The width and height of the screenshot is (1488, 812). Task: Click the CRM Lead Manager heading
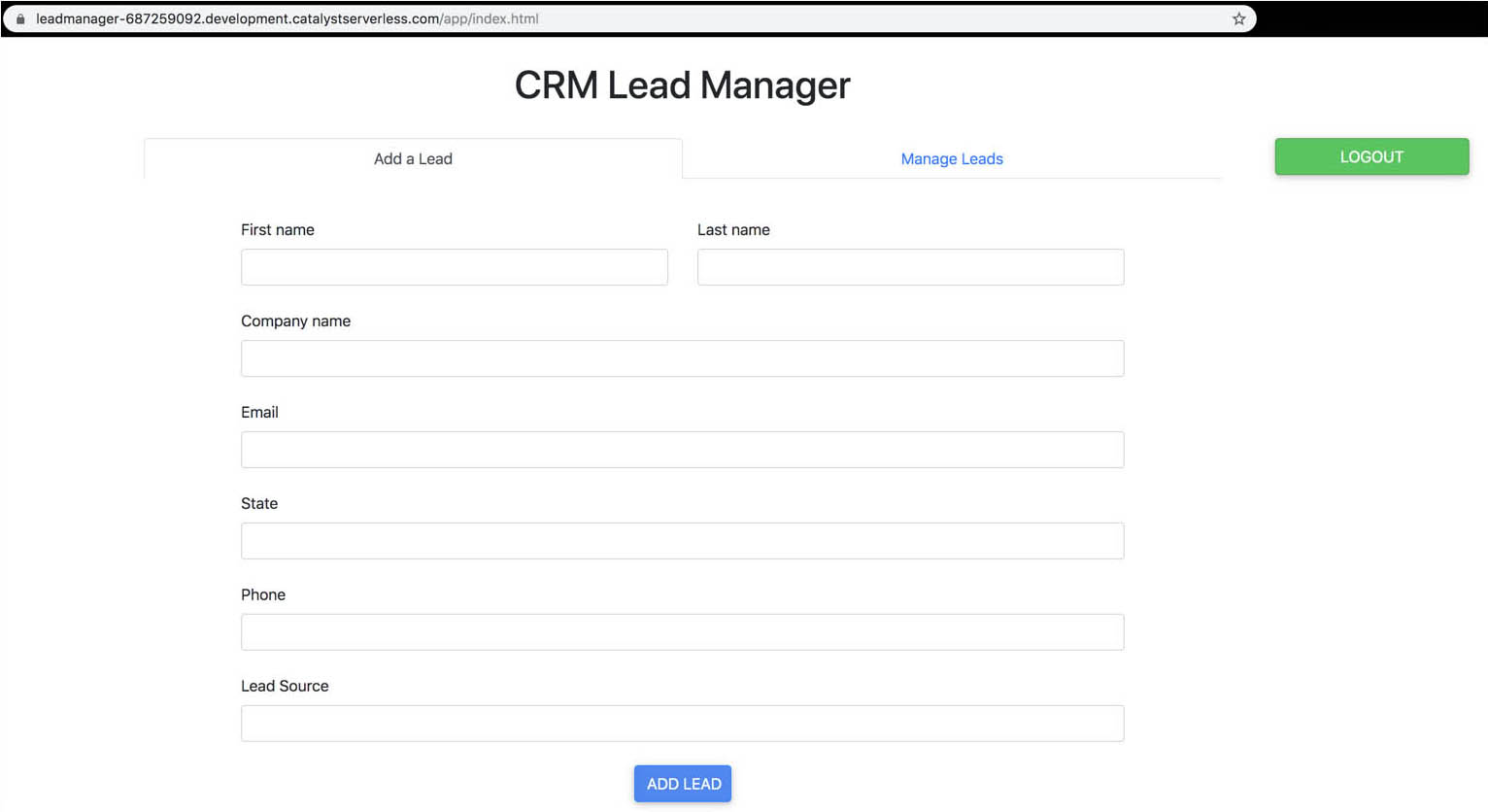pos(682,85)
